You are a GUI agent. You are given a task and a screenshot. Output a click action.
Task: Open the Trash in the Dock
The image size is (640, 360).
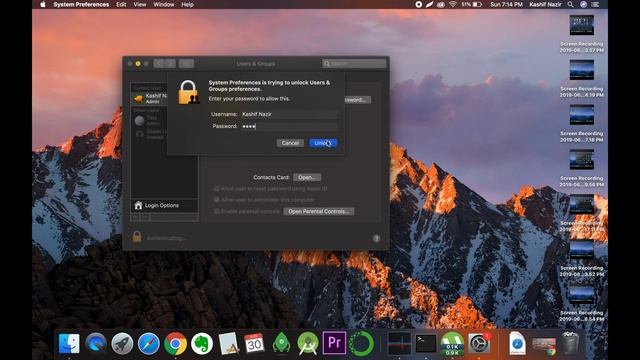[570, 343]
